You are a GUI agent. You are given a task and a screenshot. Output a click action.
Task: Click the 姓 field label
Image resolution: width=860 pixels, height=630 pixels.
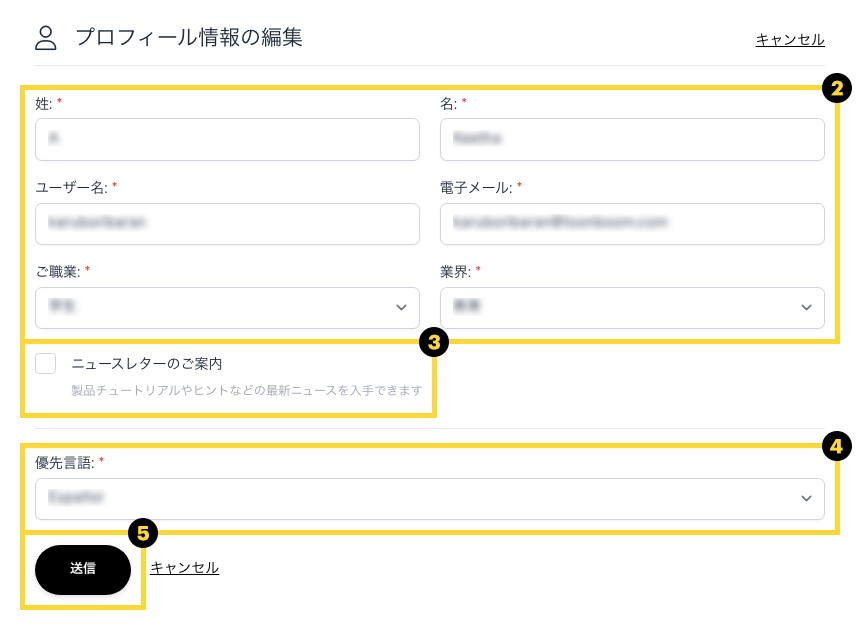click(43, 103)
